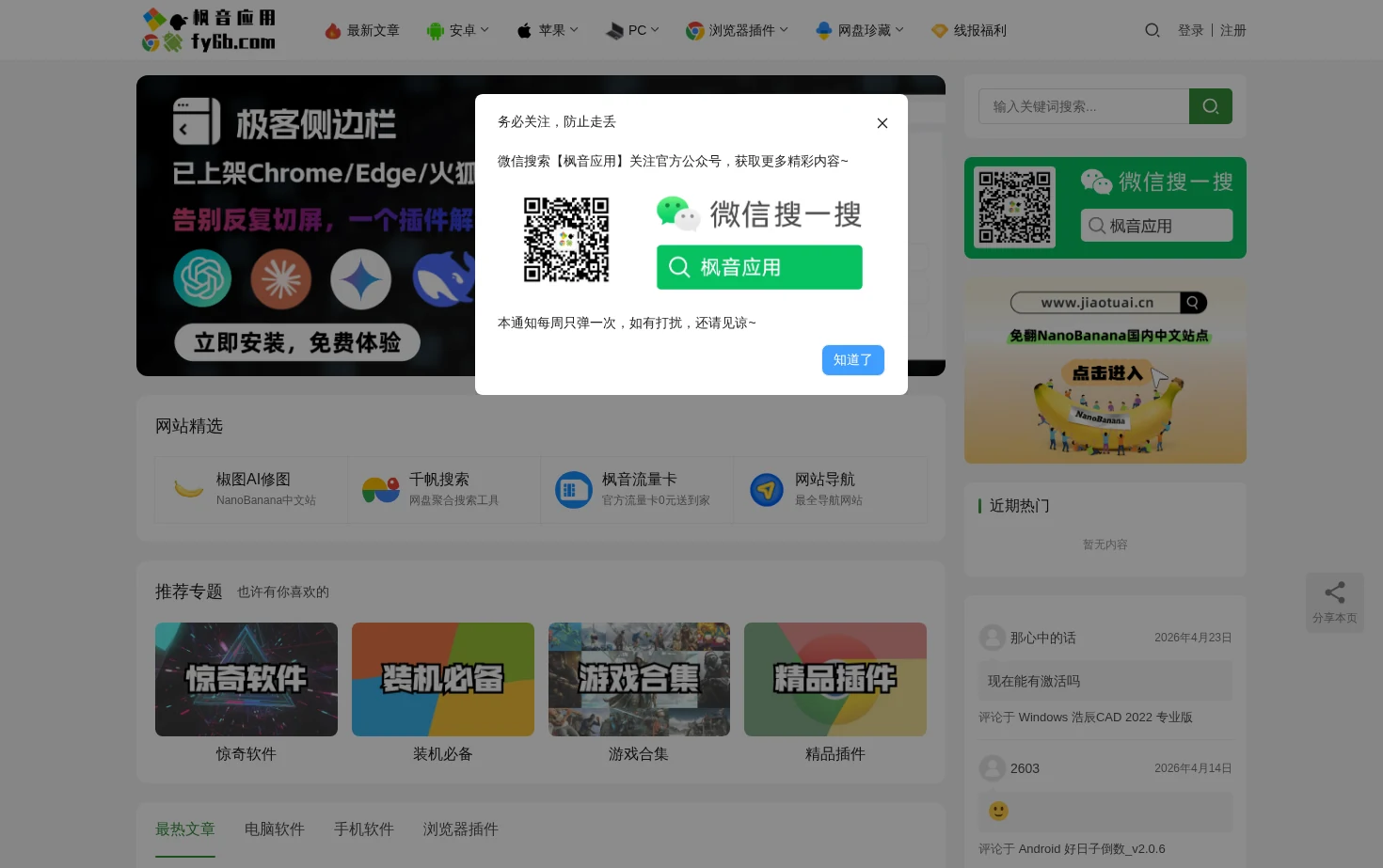Screen dimensions: 1383x868
Task: Switch to the 浏览器插件 tab
Action: [x=461, y=829]
